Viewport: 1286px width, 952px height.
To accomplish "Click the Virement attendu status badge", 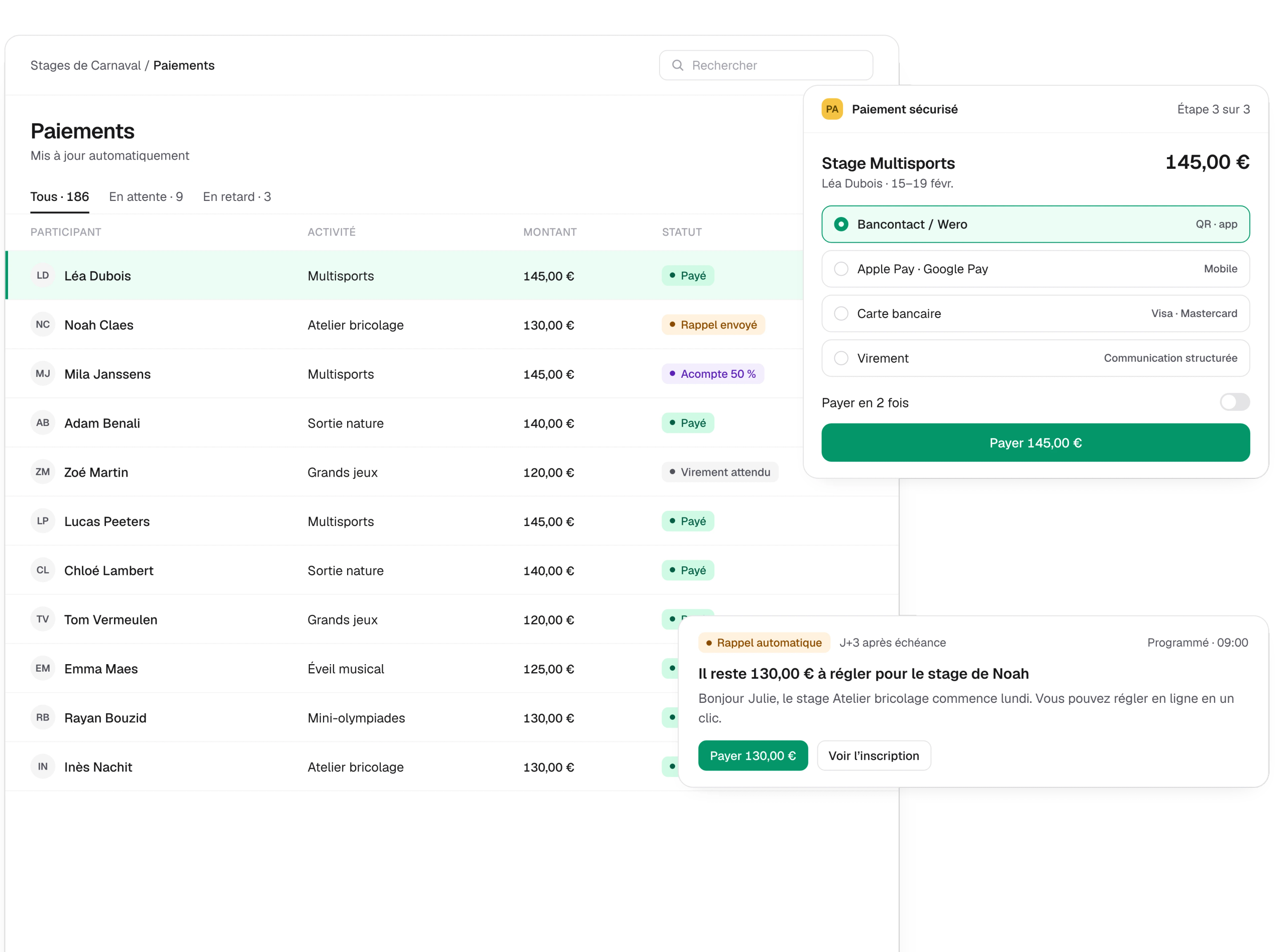I will 720,472.
